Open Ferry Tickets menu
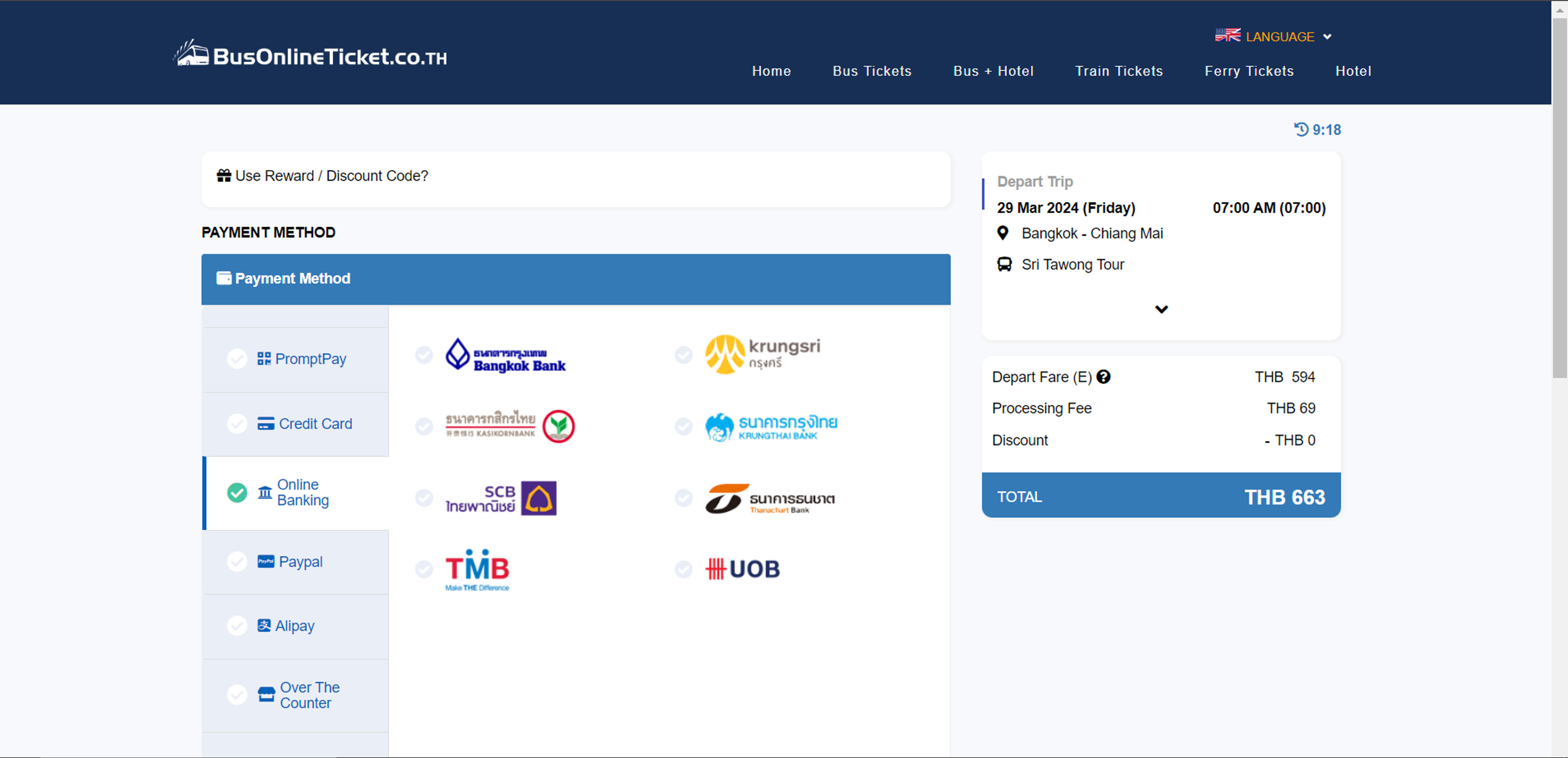The image size is (1568, 758). (x=1249, y=71)
